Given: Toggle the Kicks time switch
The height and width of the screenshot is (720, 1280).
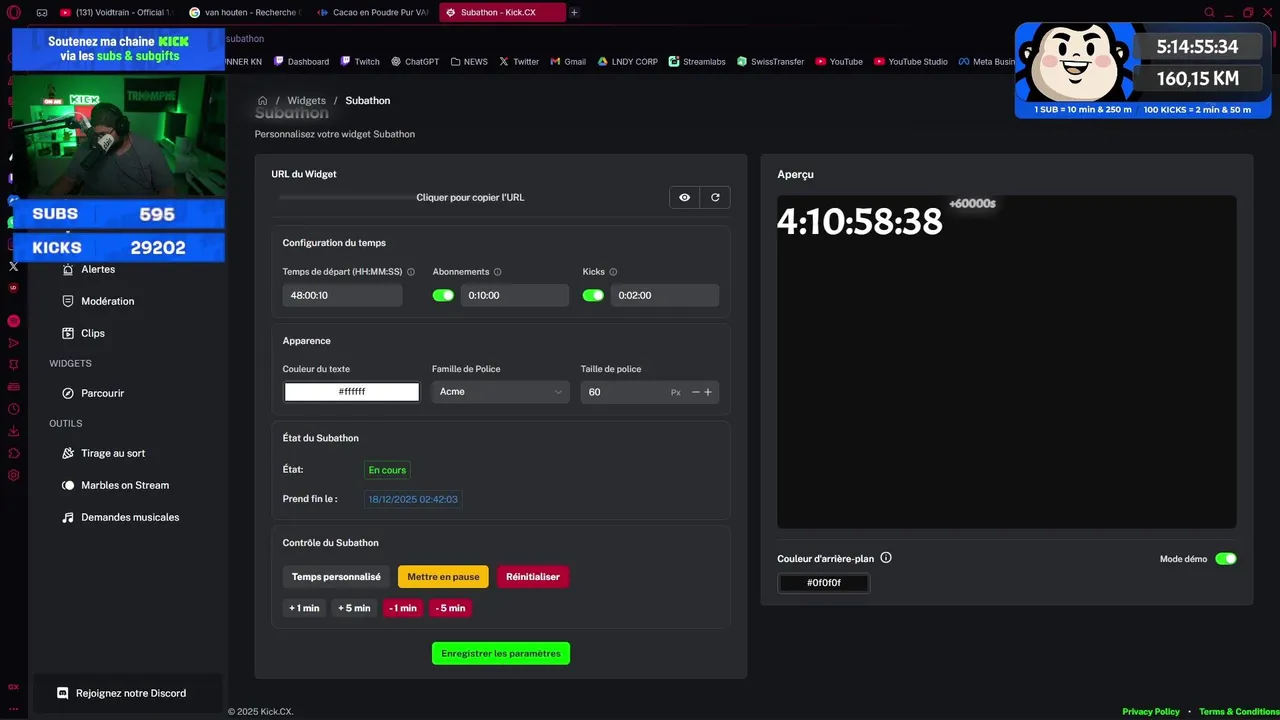Looking at the screenshot, I should click(593, 296).
